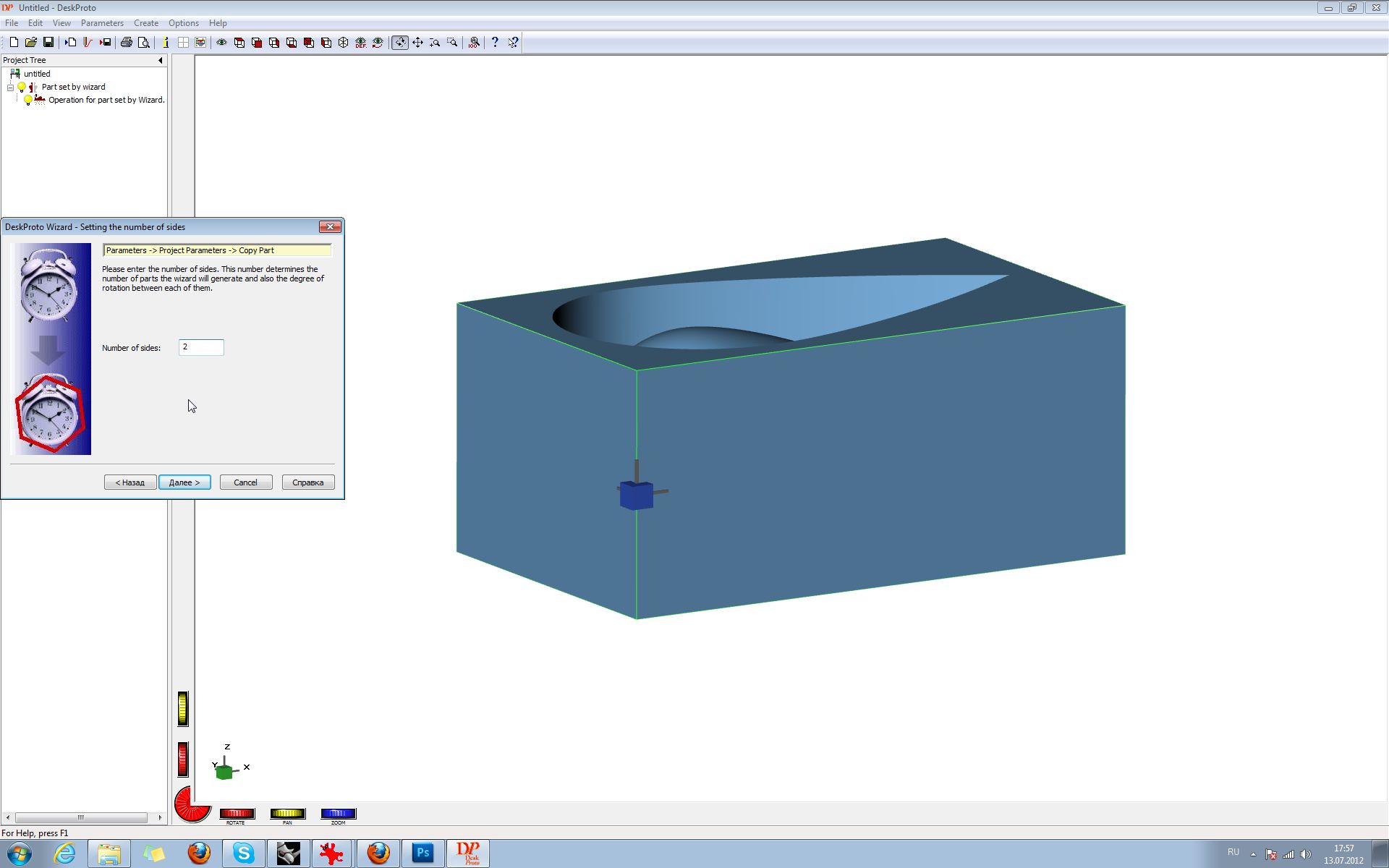The width and height of the screenshot is (1389, 868).
Task: Toggle light bulb of the wizard Operation
Action: point(28,100)
